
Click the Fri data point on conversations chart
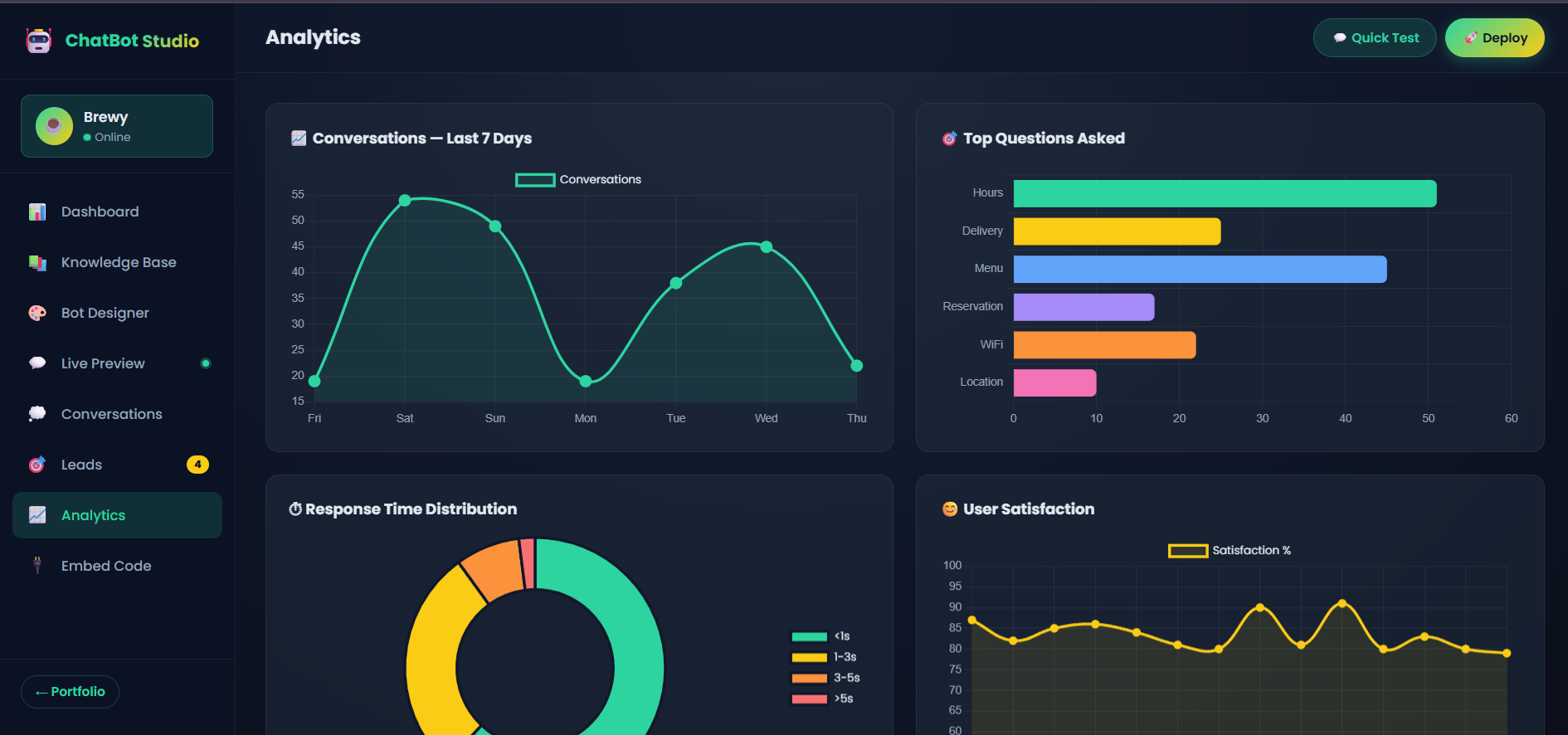pos(314,382)
